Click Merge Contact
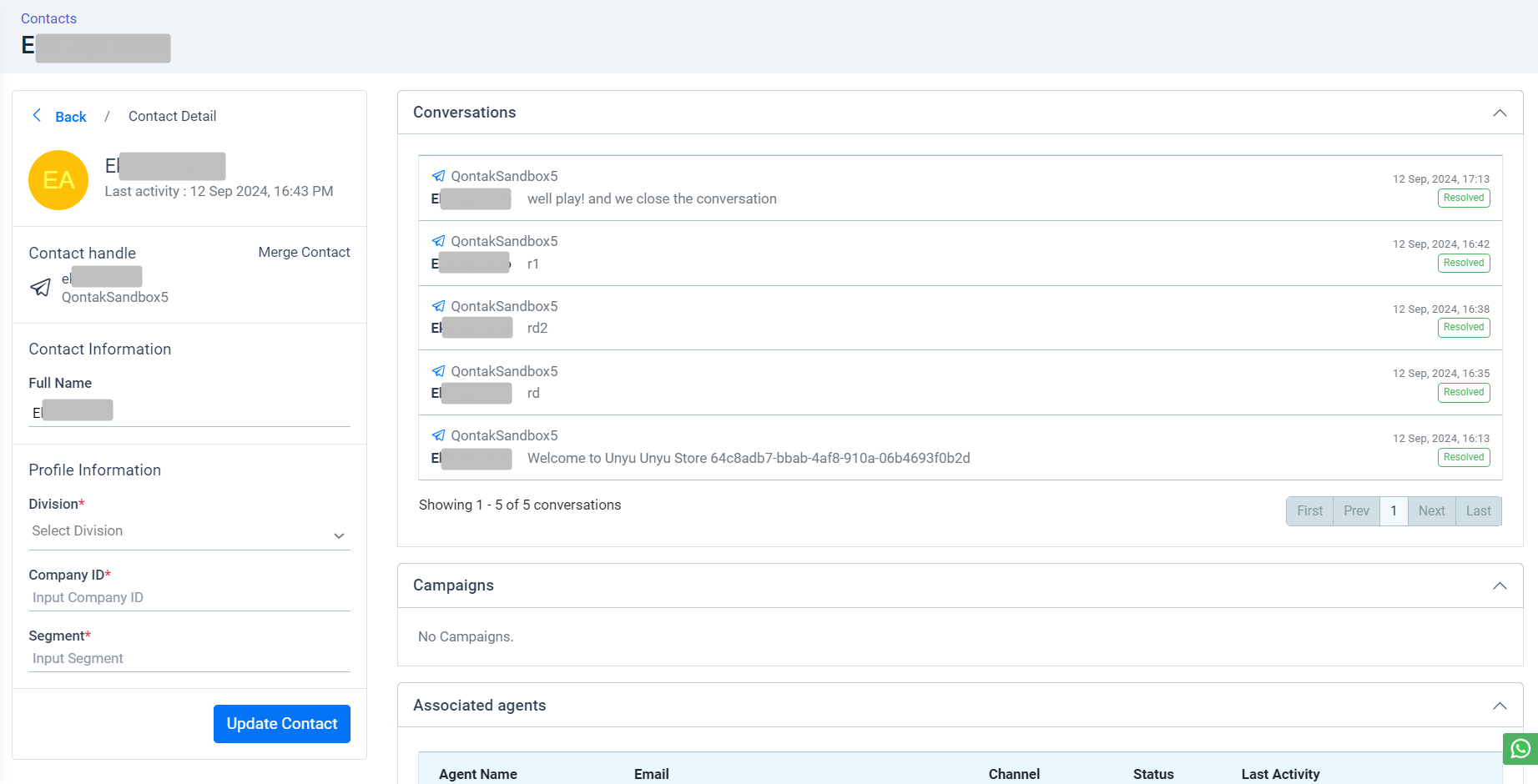Image resolution: width=1538 pixels, height=784 pixels. (x=304, y=252)
